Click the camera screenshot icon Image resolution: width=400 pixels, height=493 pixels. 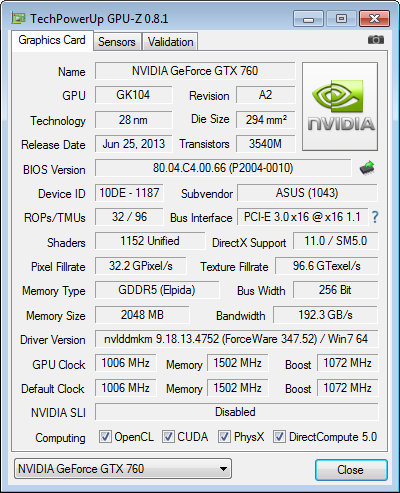pos(376,40)
